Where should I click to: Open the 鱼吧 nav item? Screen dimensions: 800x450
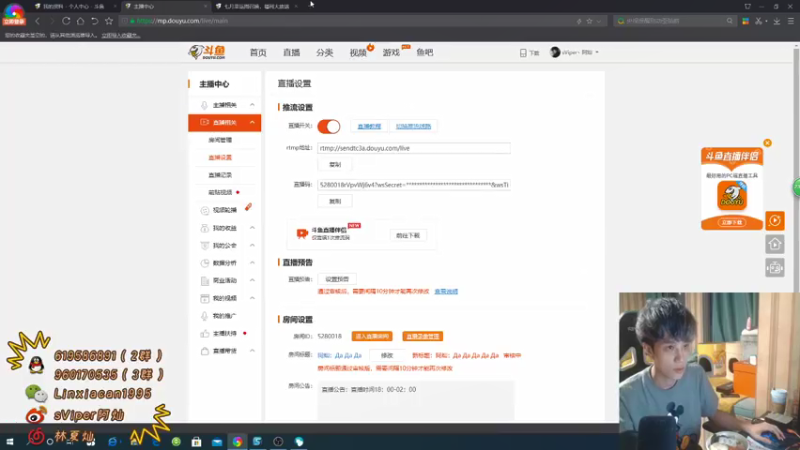[424, 53]
